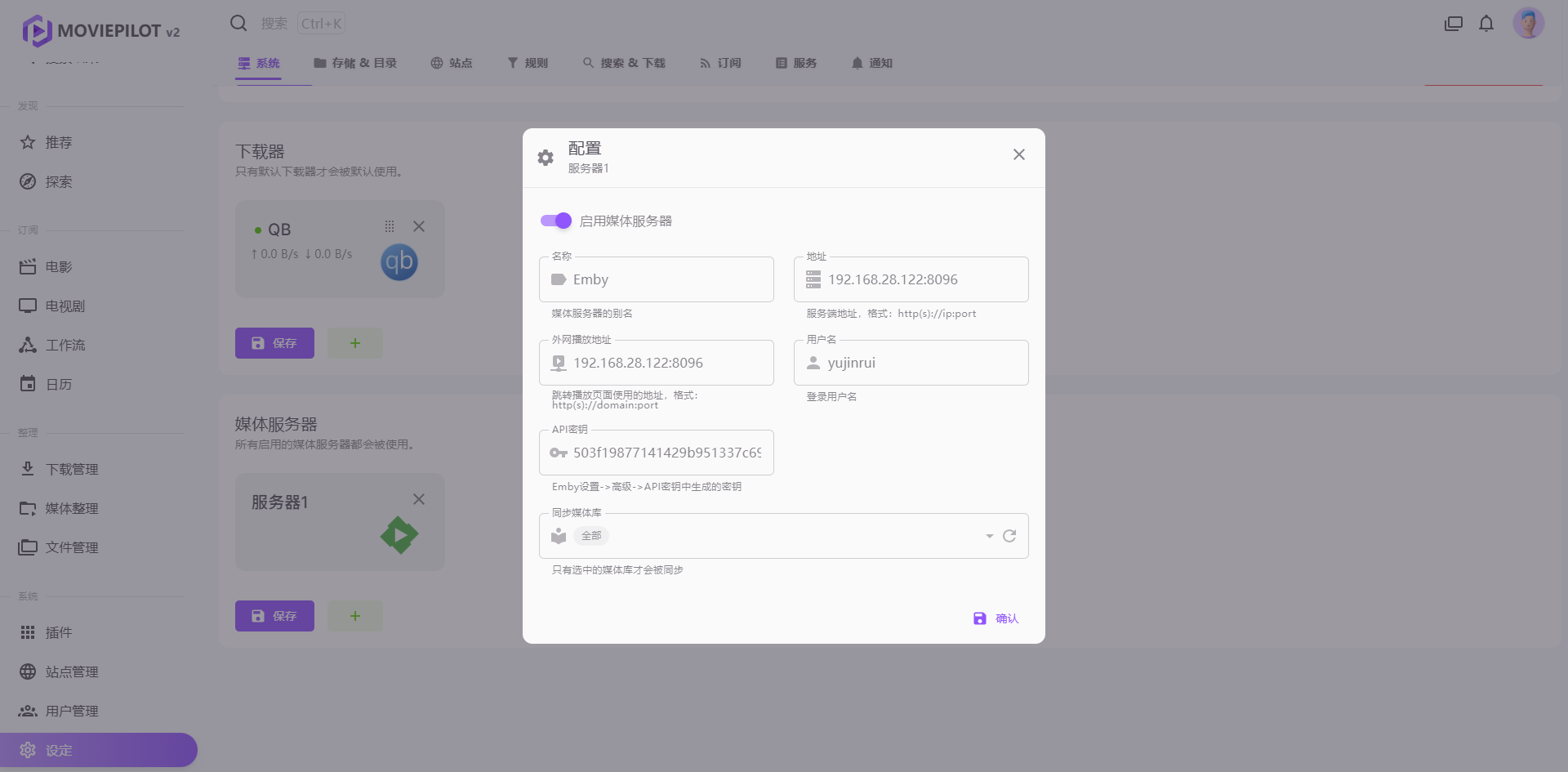This screenshot has width=1568, height=772.
Task: Open the windows icon beside the bell
Action: (x=1454, y=24)
